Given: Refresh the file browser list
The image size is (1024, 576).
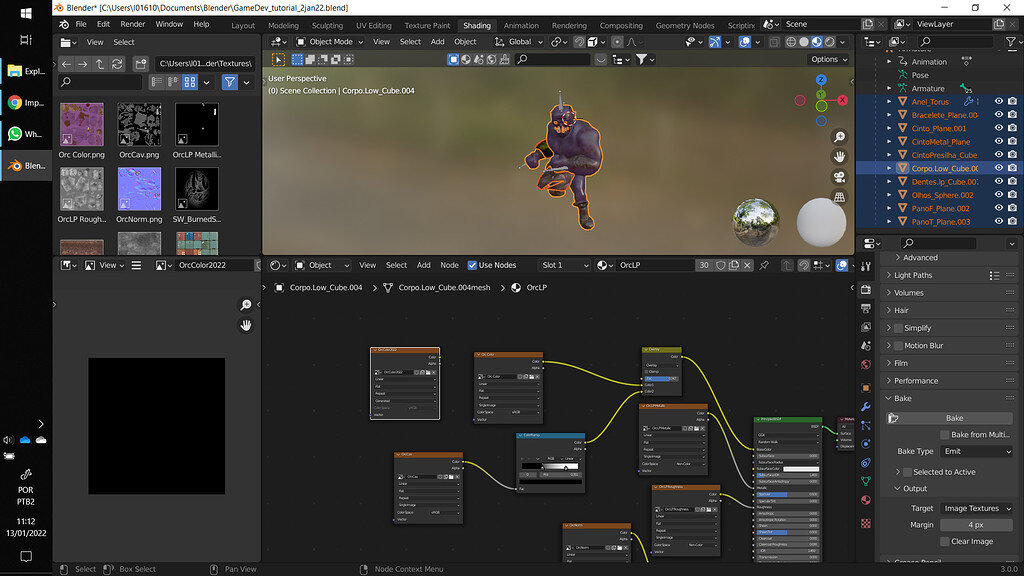Looking at the screenshot, I should (x=117, y=63).
